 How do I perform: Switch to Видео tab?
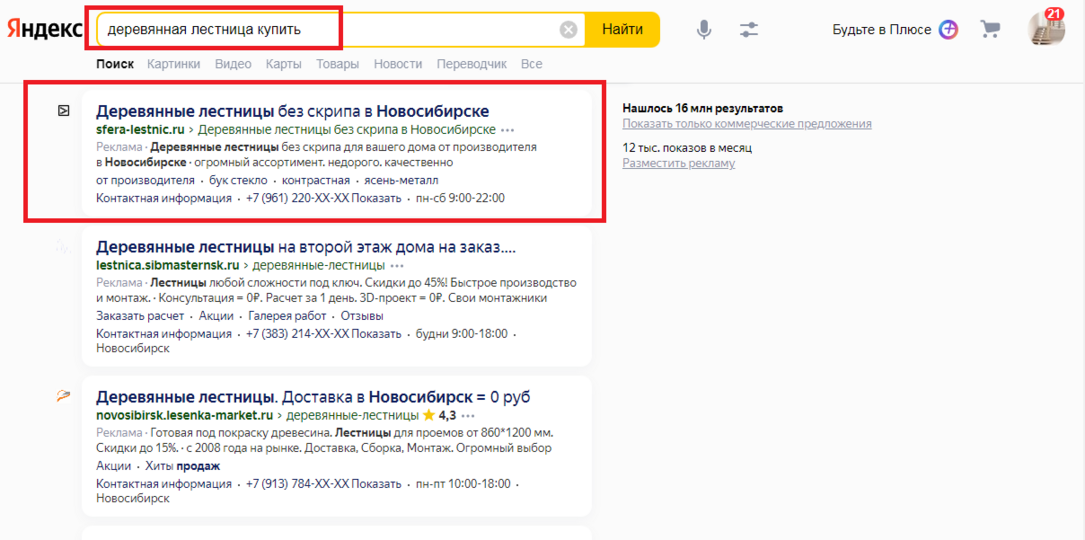click(233, 64)
